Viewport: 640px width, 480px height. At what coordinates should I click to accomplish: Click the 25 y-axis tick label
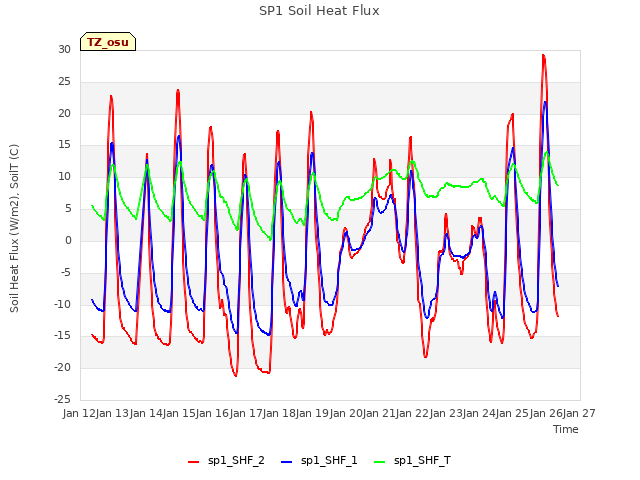[x=64, y=82]
